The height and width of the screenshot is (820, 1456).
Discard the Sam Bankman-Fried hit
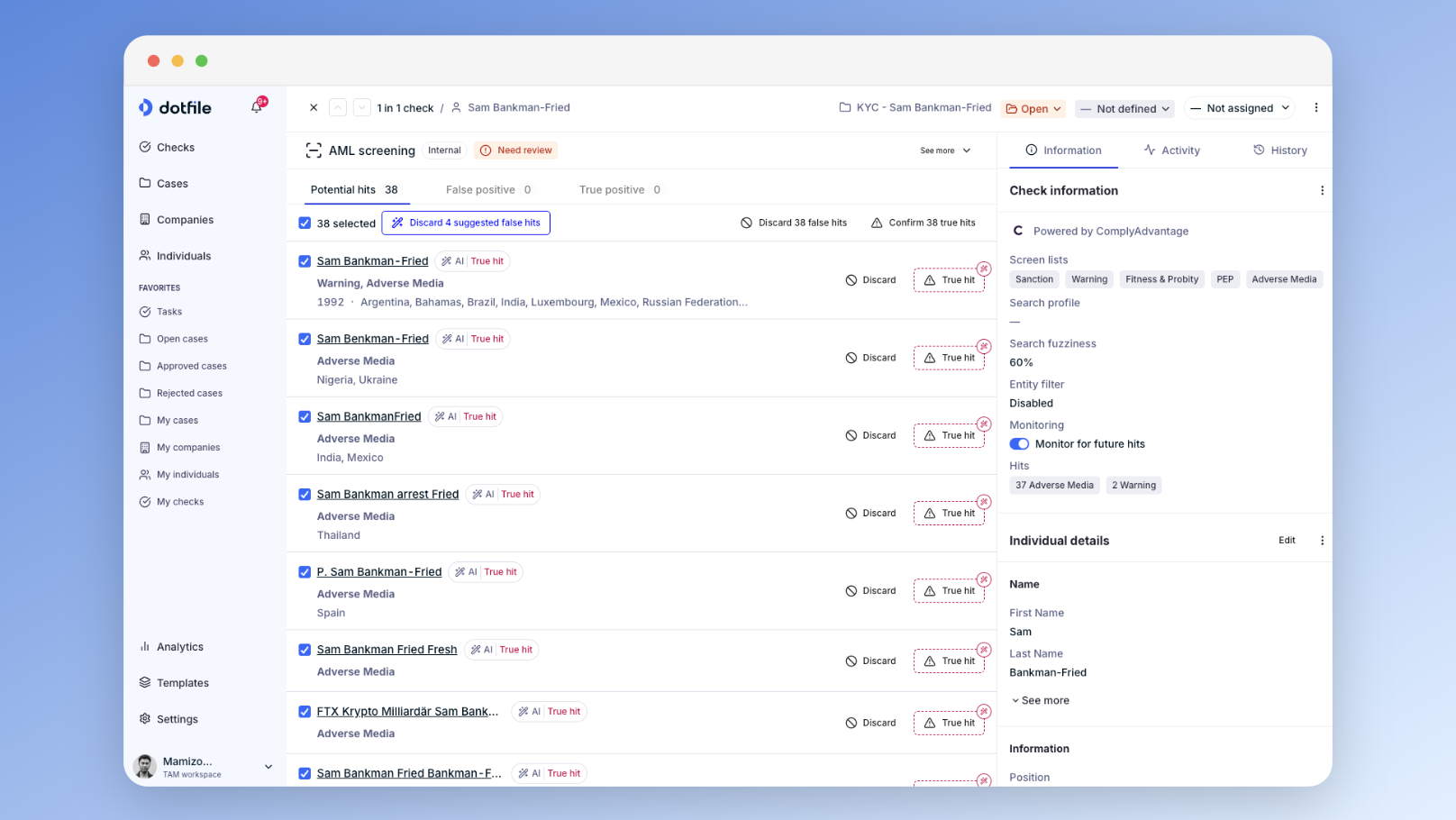pos(870,280)
